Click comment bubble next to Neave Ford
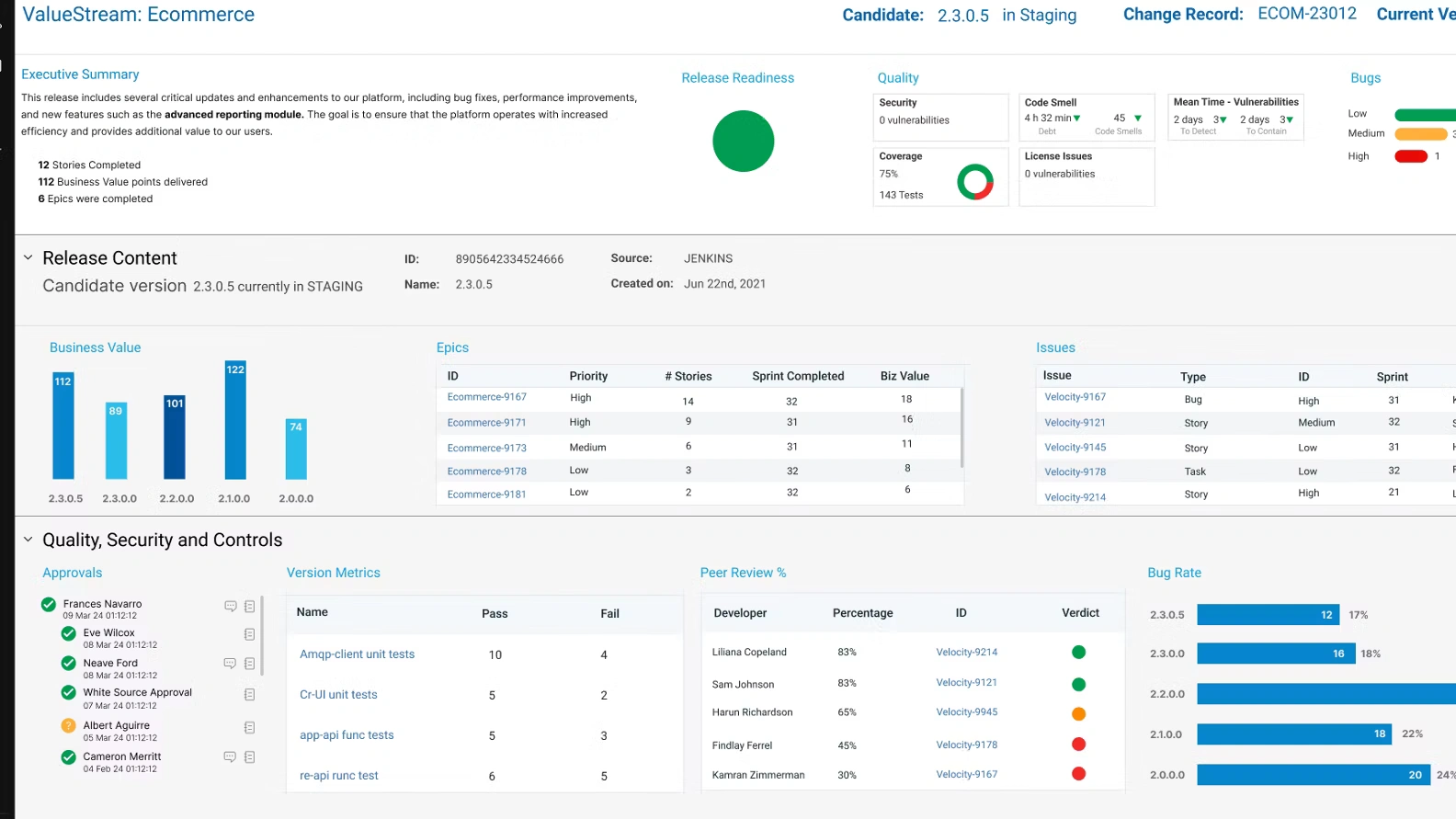1456x819 pixels. 231,664
